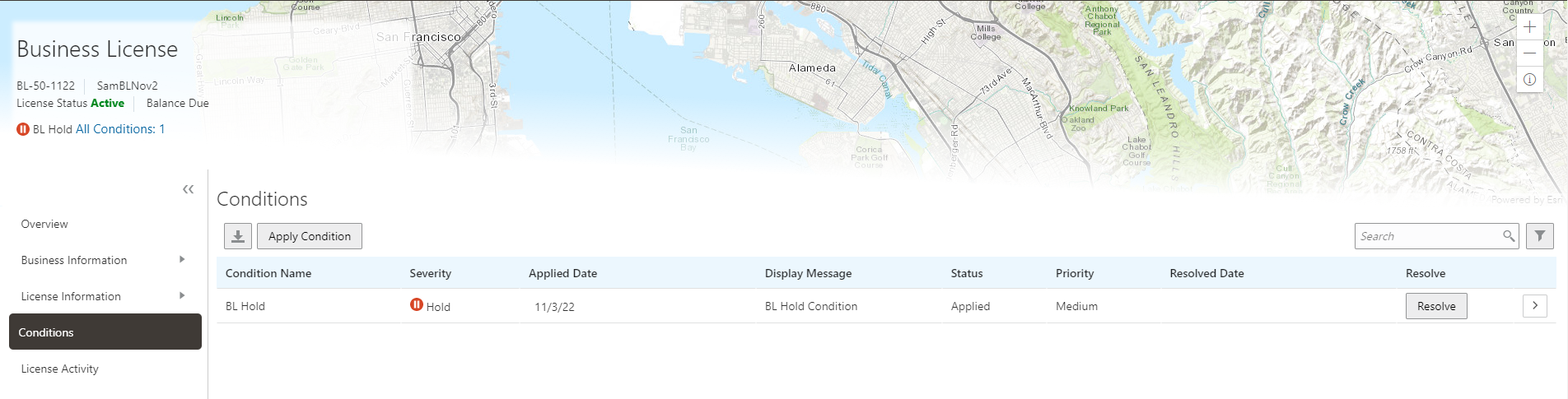Sort by the Applied Date column header

coord(562,273)
